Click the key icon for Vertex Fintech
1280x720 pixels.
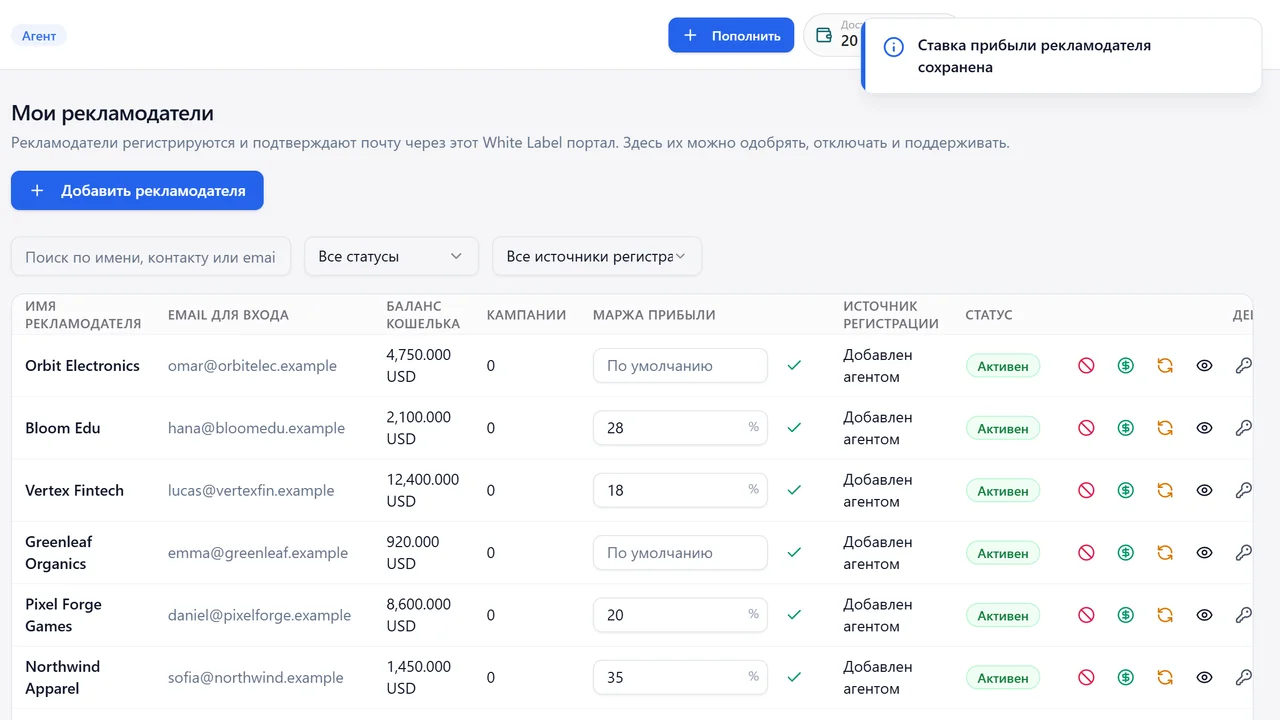(x=1244, y=491)
